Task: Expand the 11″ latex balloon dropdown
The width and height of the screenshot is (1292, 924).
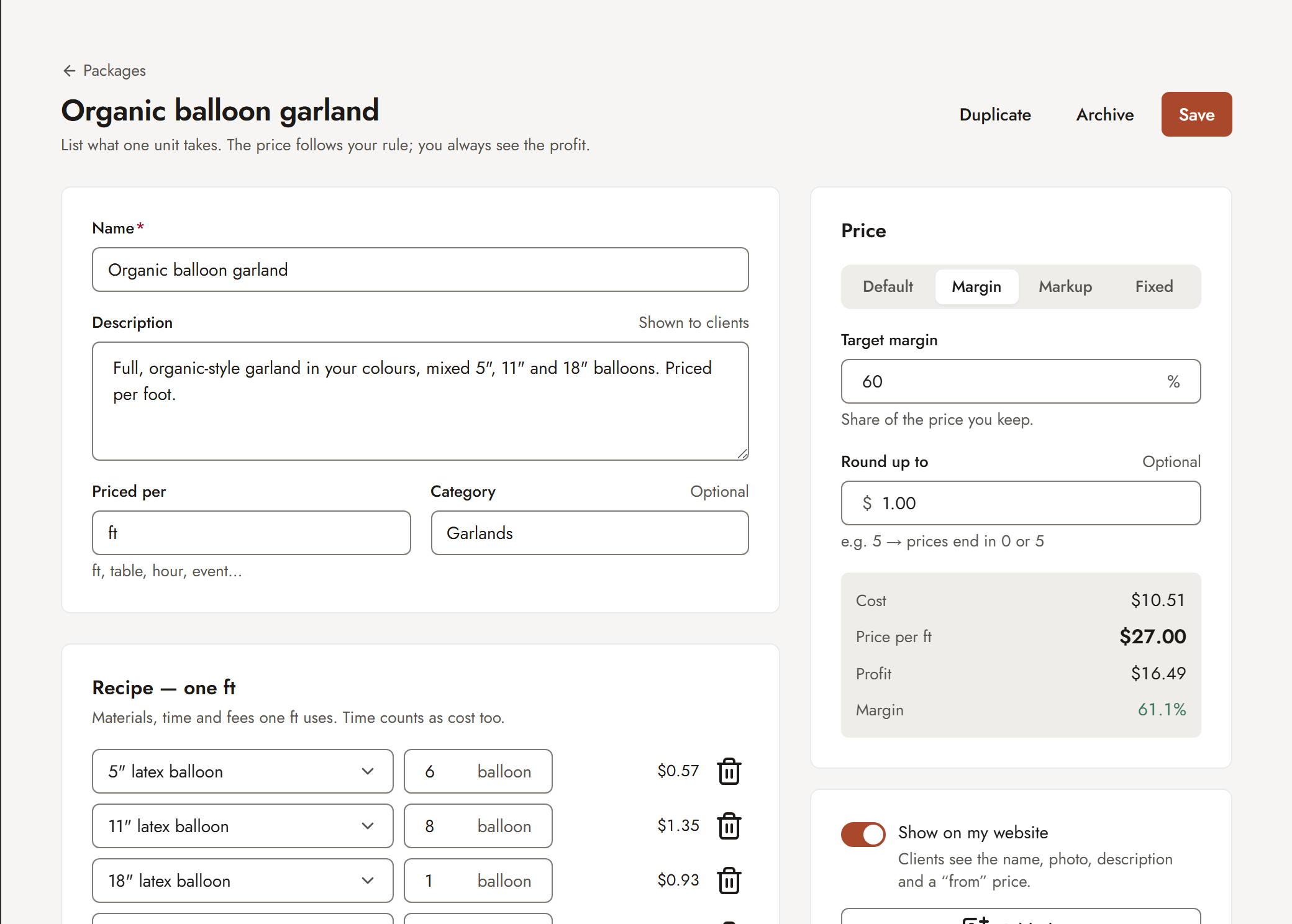Action: pos(243,826)
